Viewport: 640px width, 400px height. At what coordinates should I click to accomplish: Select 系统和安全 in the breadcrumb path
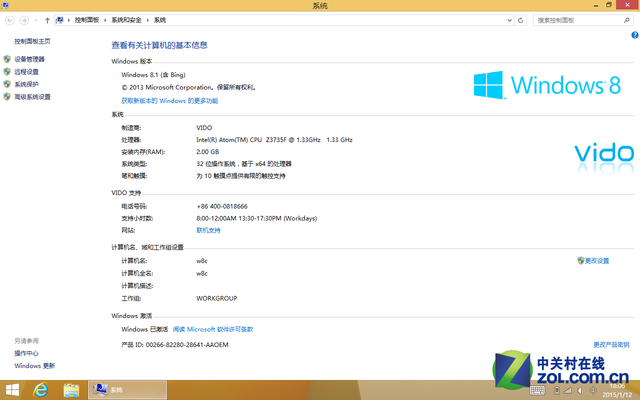[126, 20]
